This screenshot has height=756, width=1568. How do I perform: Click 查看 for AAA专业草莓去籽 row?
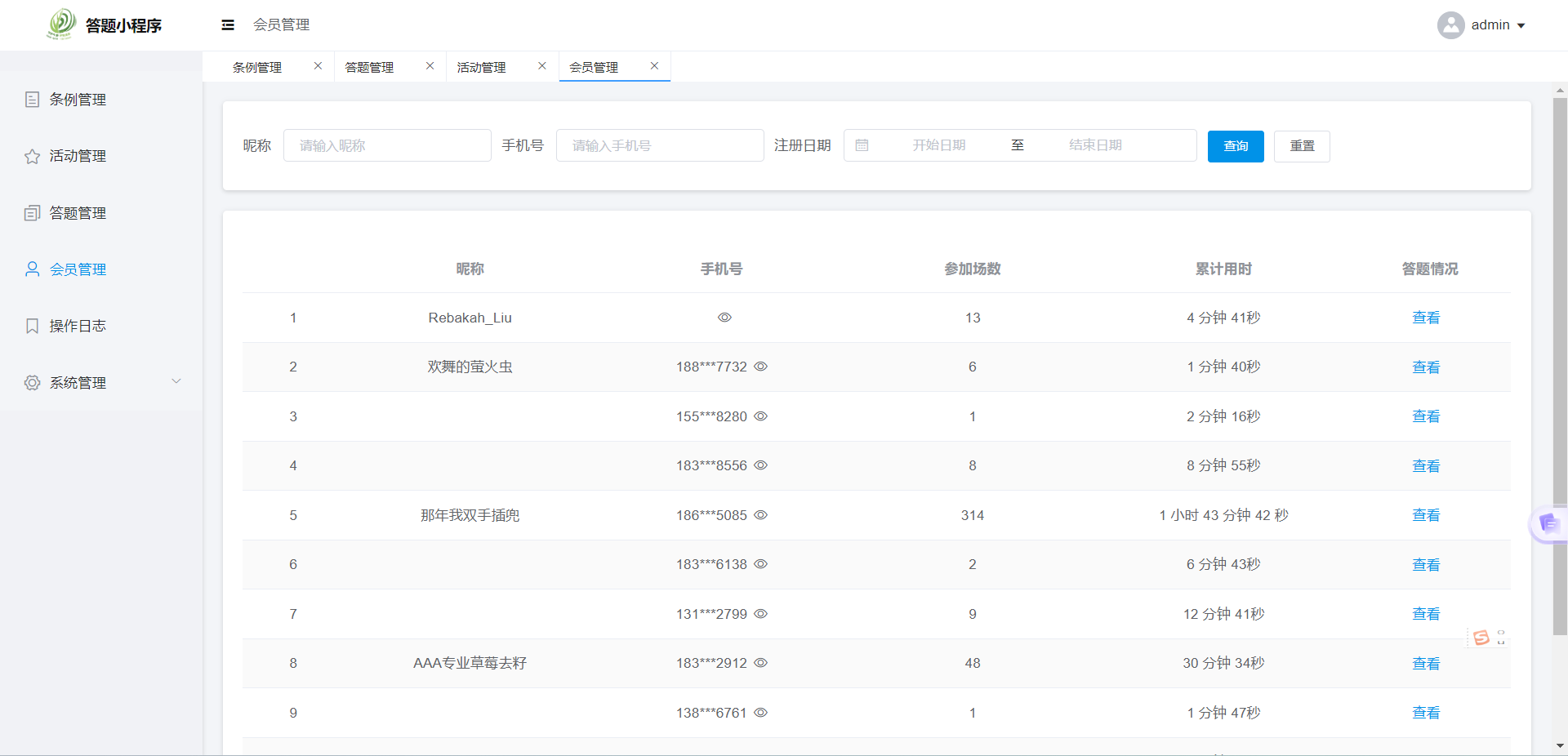point(1426,664)
